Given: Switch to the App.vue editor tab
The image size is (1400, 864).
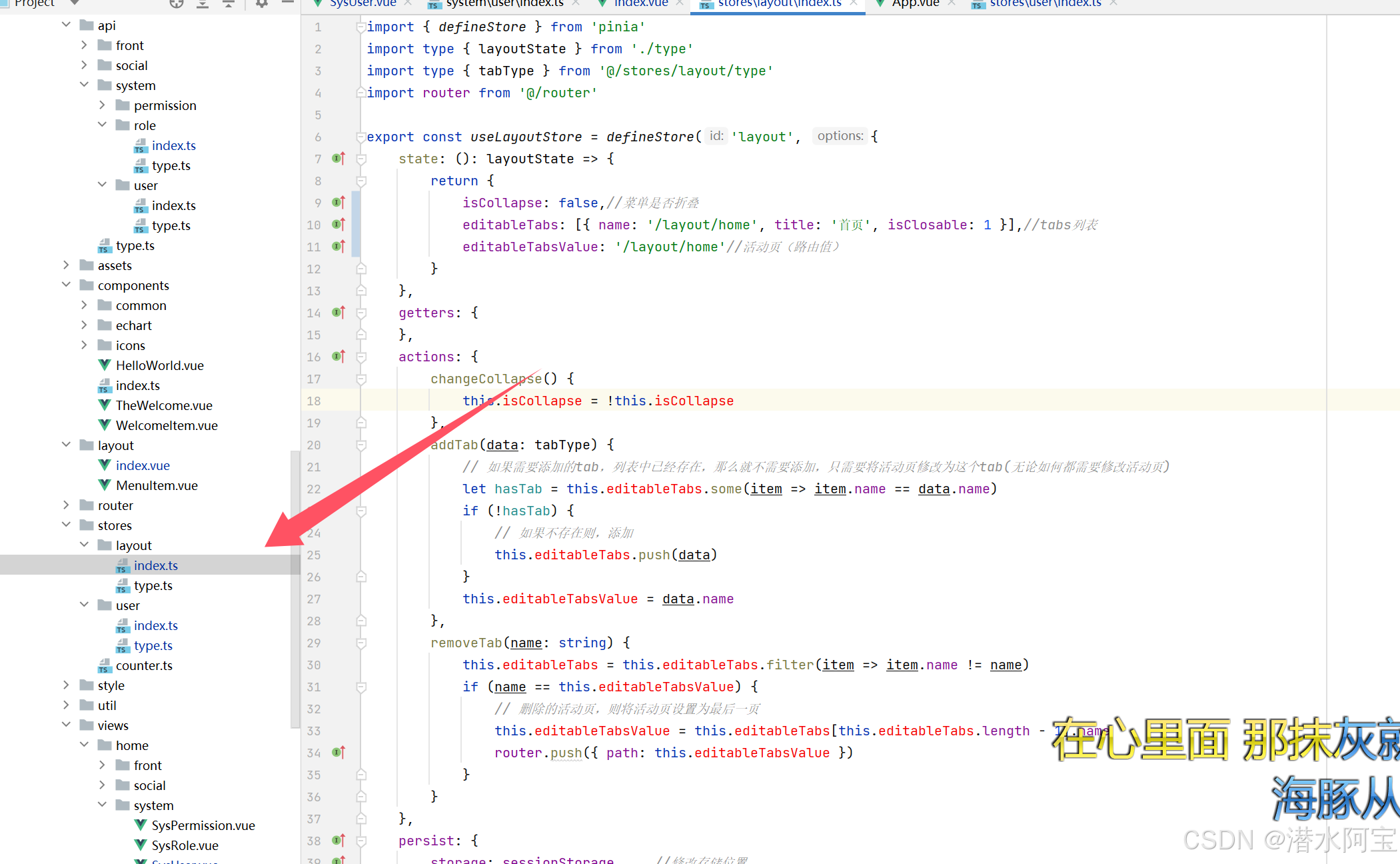Looking at the screenshot, I should click(915, 4).
